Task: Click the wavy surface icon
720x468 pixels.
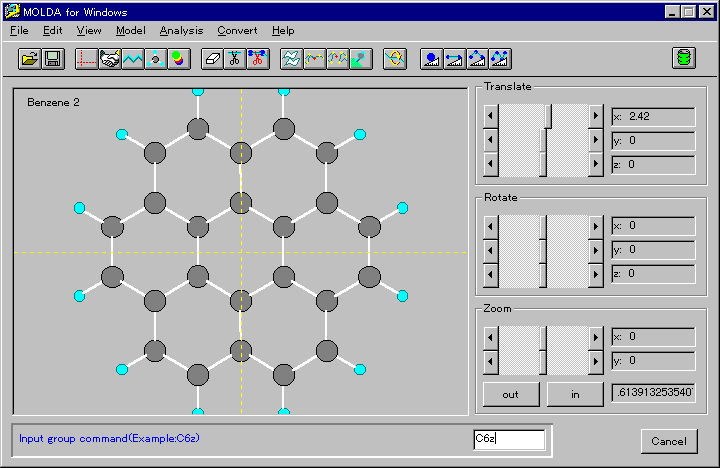Action: point(291,59)
